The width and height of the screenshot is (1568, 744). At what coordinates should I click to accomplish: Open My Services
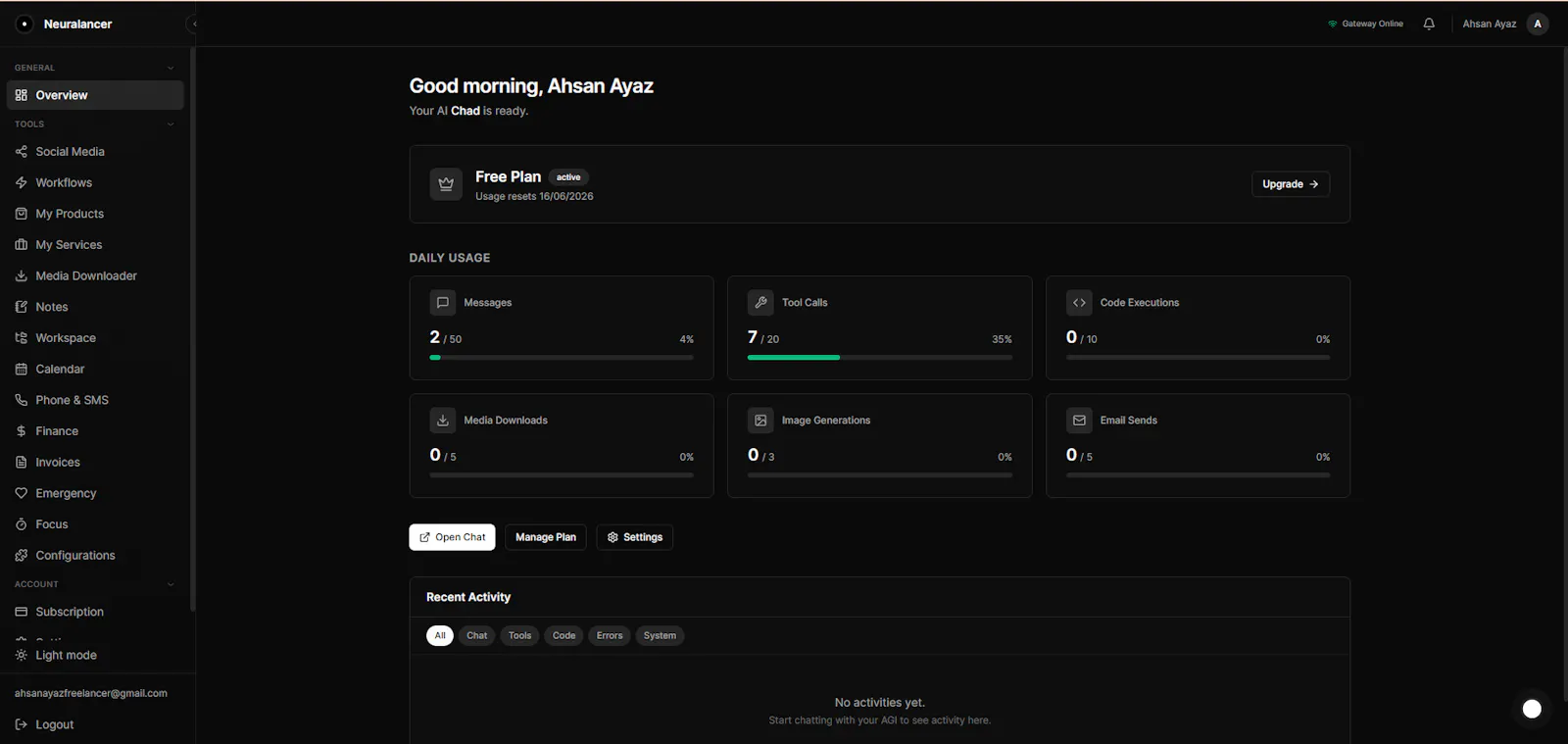point(95,245)
